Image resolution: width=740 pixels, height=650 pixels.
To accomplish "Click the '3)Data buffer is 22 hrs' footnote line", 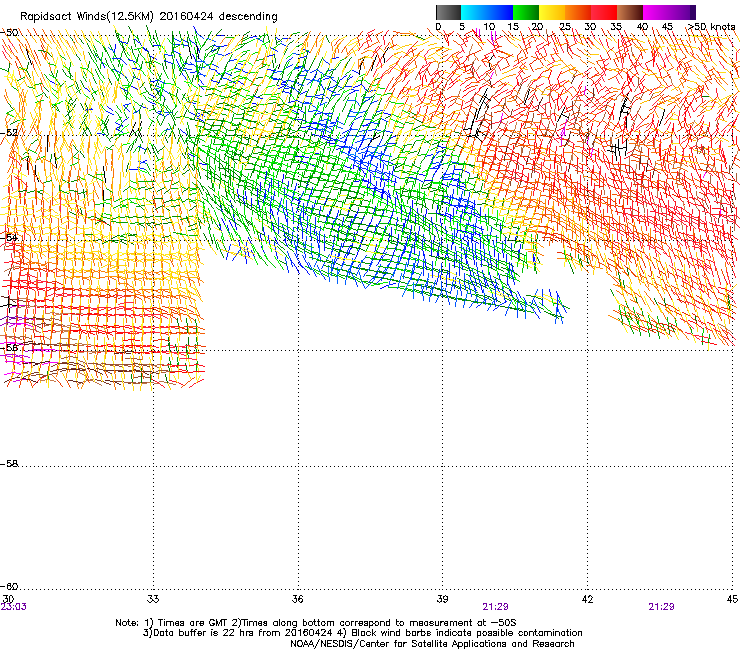I will (362, 633).
